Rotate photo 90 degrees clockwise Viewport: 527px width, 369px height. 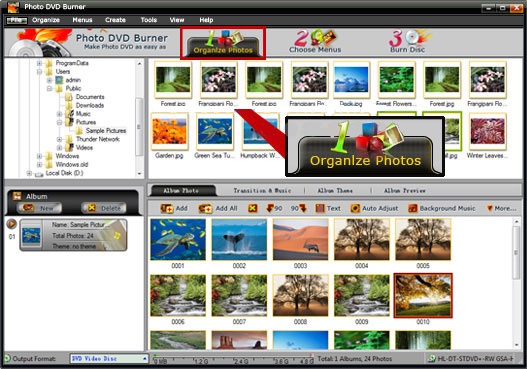[x=298, y=208]
